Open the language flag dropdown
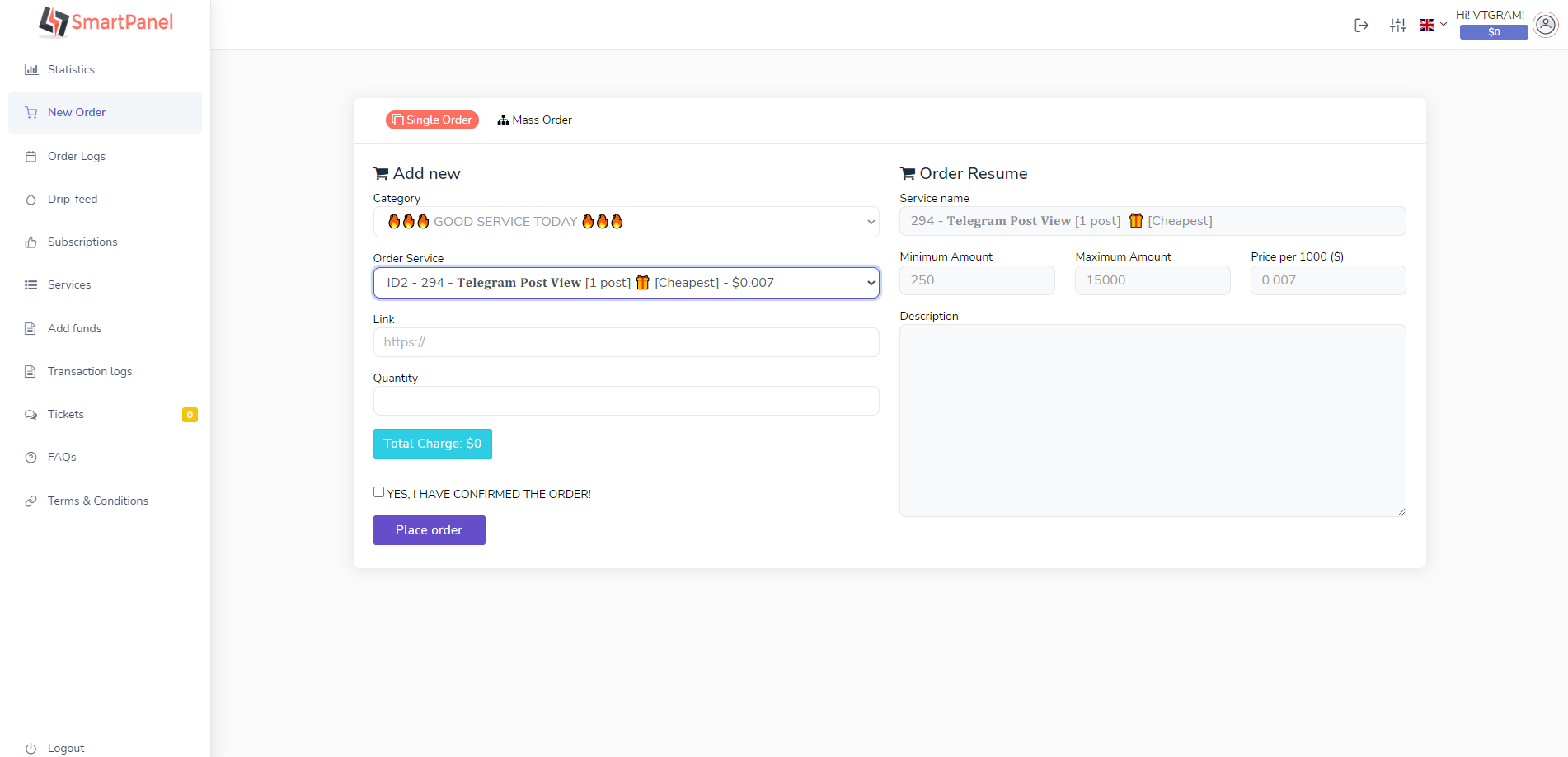 (x=1433, y=25)
